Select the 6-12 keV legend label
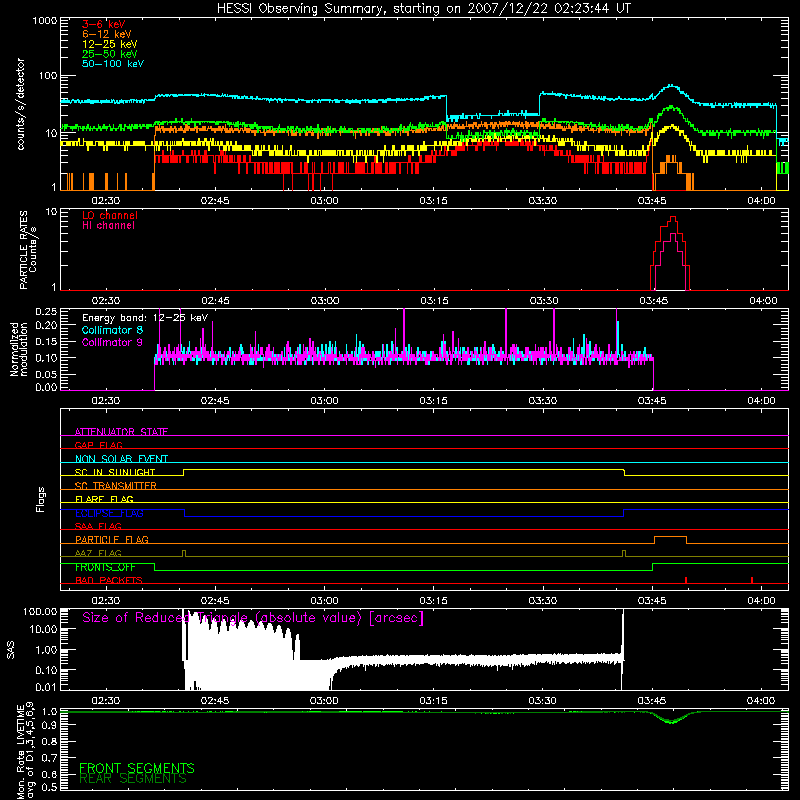This screenshot has width=800, height=800. tap(107, 34)
